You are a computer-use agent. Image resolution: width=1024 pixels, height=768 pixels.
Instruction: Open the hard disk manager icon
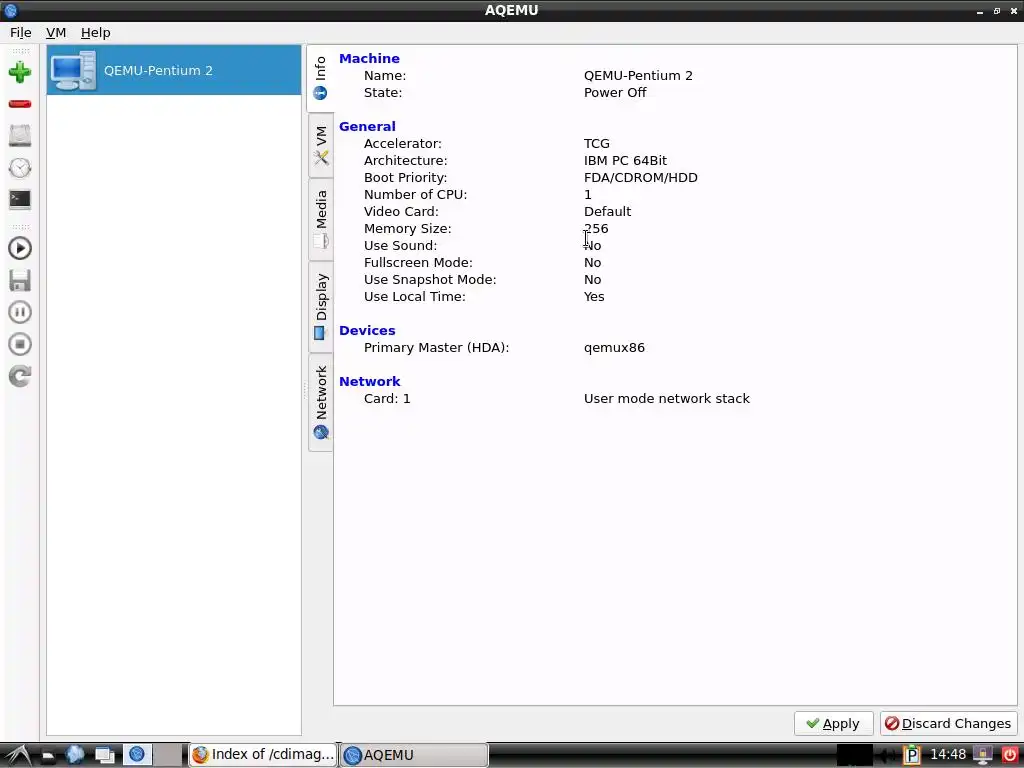coord(20,136)
